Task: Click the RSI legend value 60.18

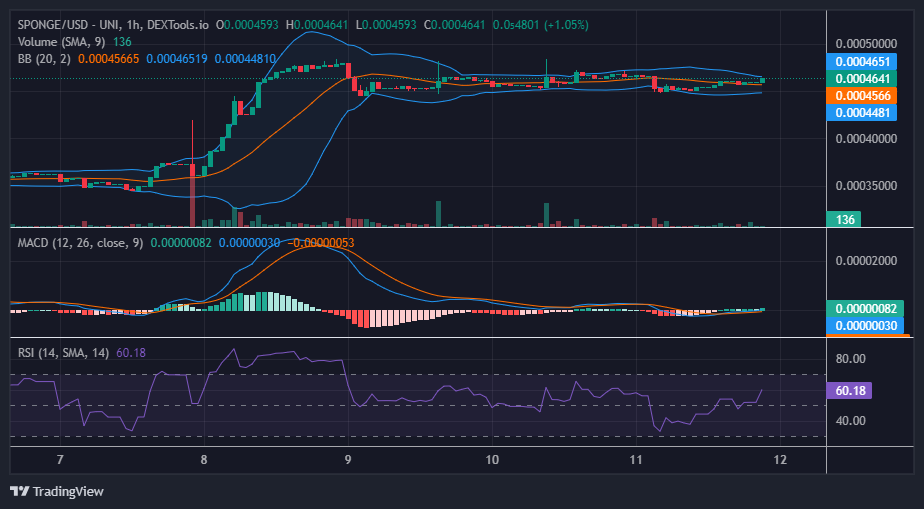Action: (131, 353)
